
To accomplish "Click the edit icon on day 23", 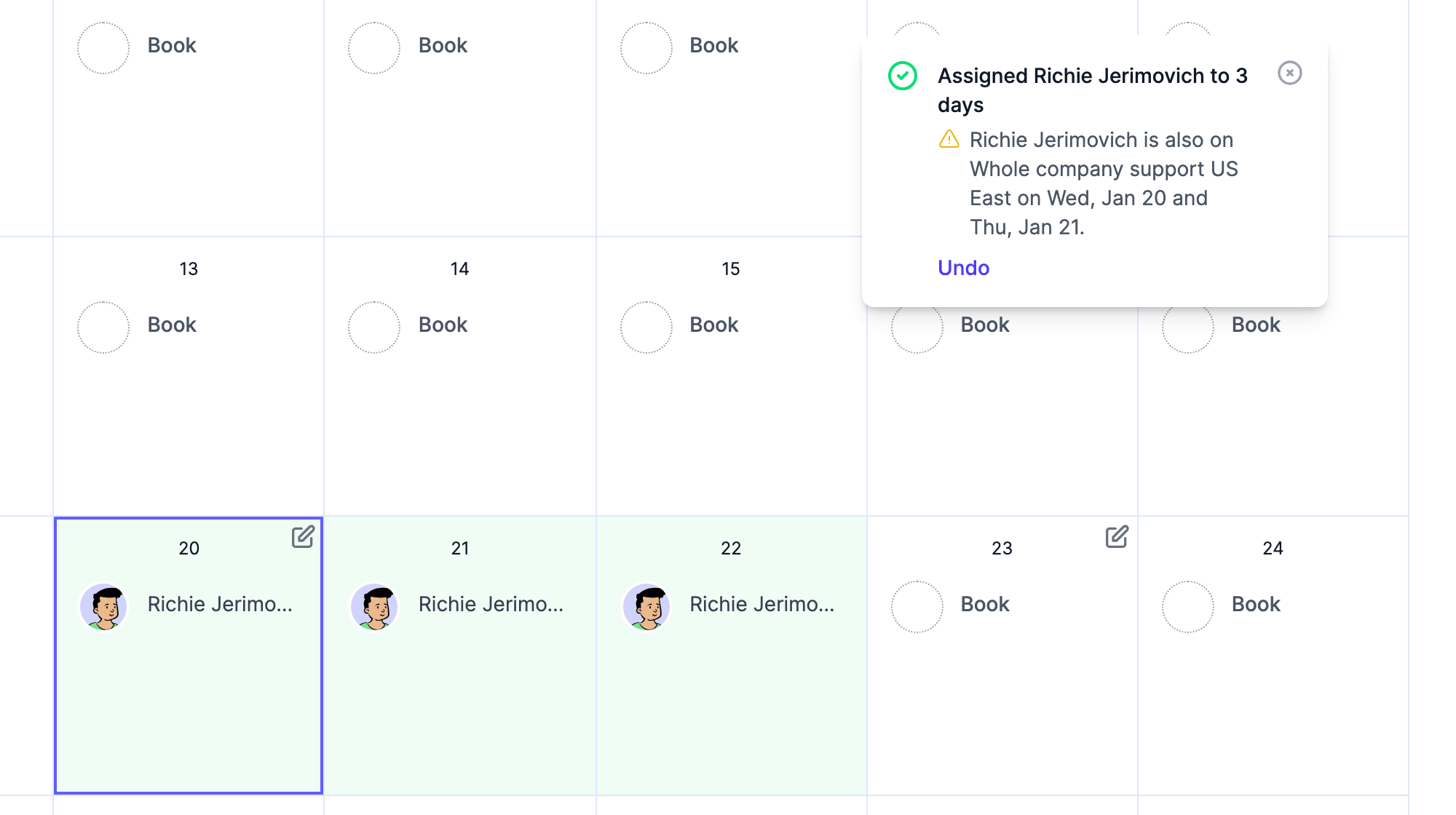I will (1117, 537).
